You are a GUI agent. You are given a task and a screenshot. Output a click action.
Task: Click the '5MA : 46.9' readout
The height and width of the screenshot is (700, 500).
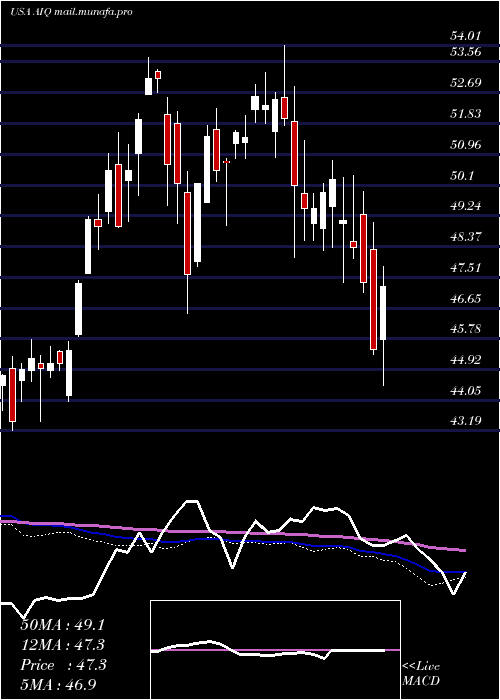point(58,685)
